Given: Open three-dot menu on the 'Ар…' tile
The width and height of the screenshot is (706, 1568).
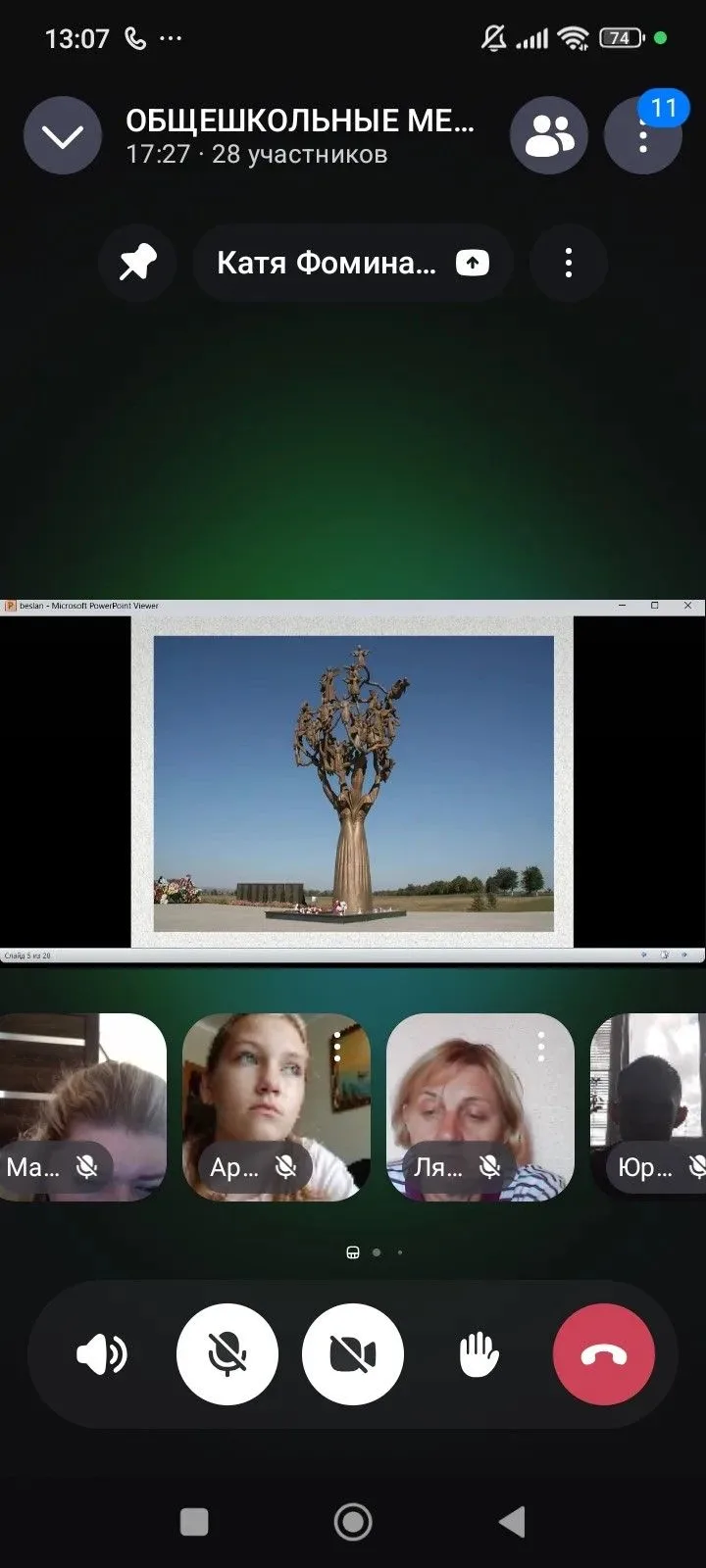Looking at the screenshot, I should 337,1048.
